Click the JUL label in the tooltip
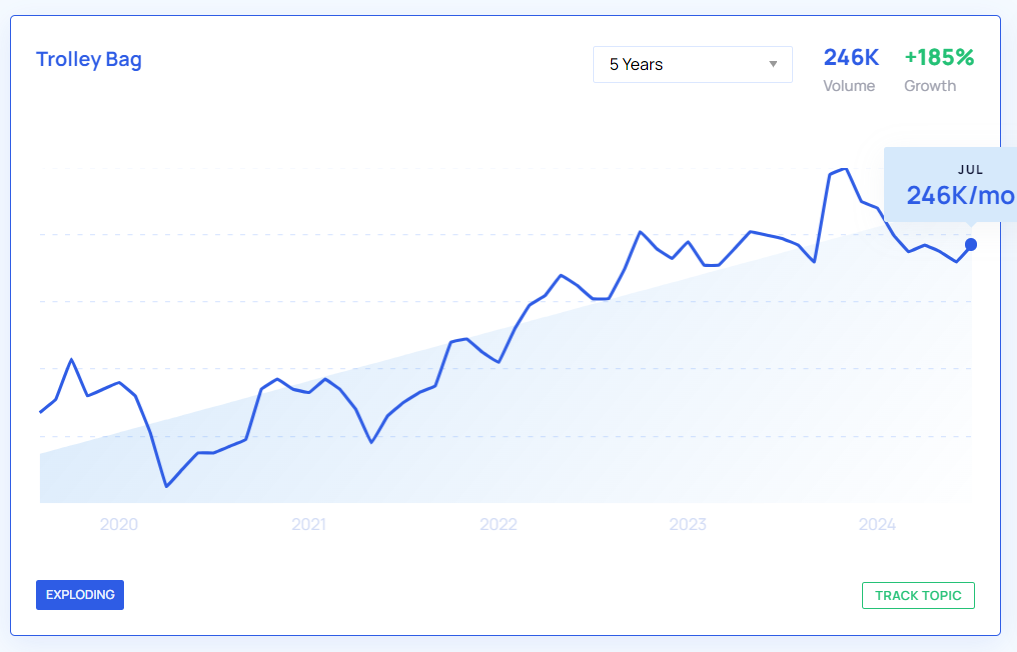This screenshot has width=1017, height=652. [x=970, y=170]
